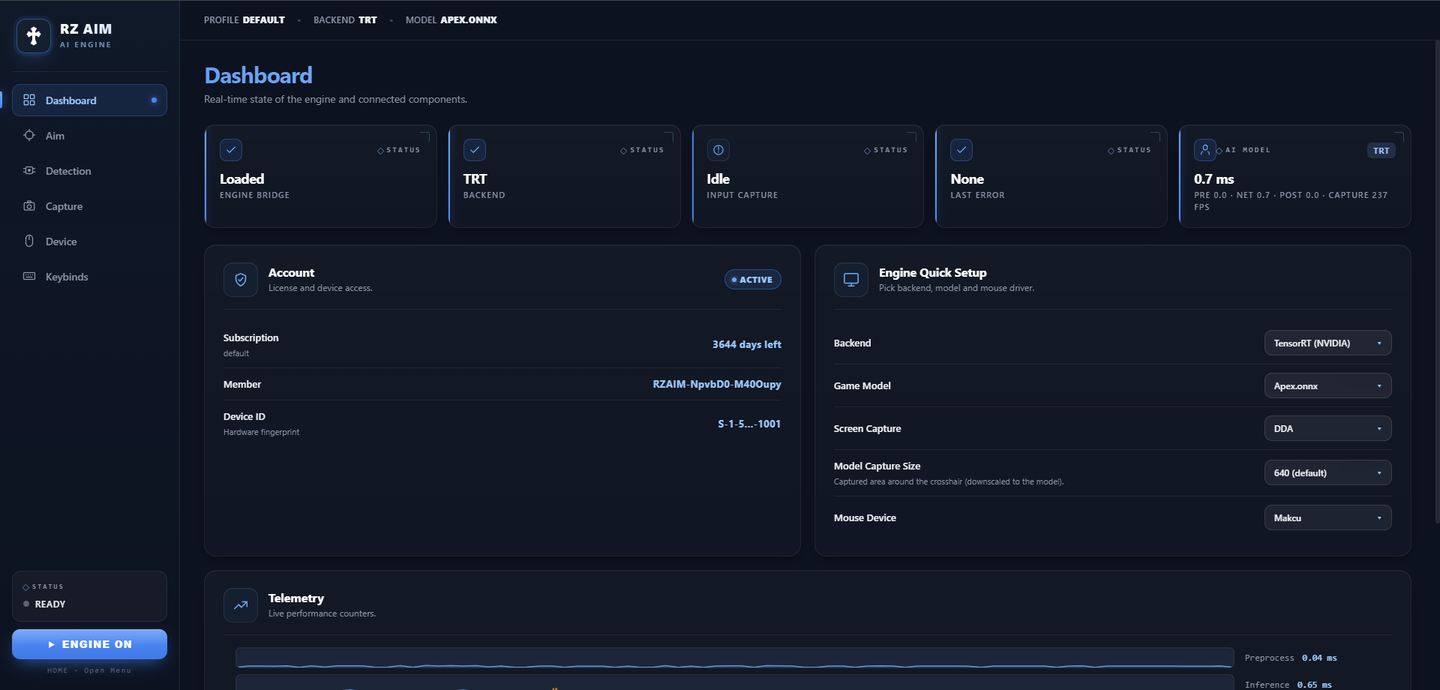
Task: Click the Inference 0.65 ms reading
Action: click(1288, 685)
